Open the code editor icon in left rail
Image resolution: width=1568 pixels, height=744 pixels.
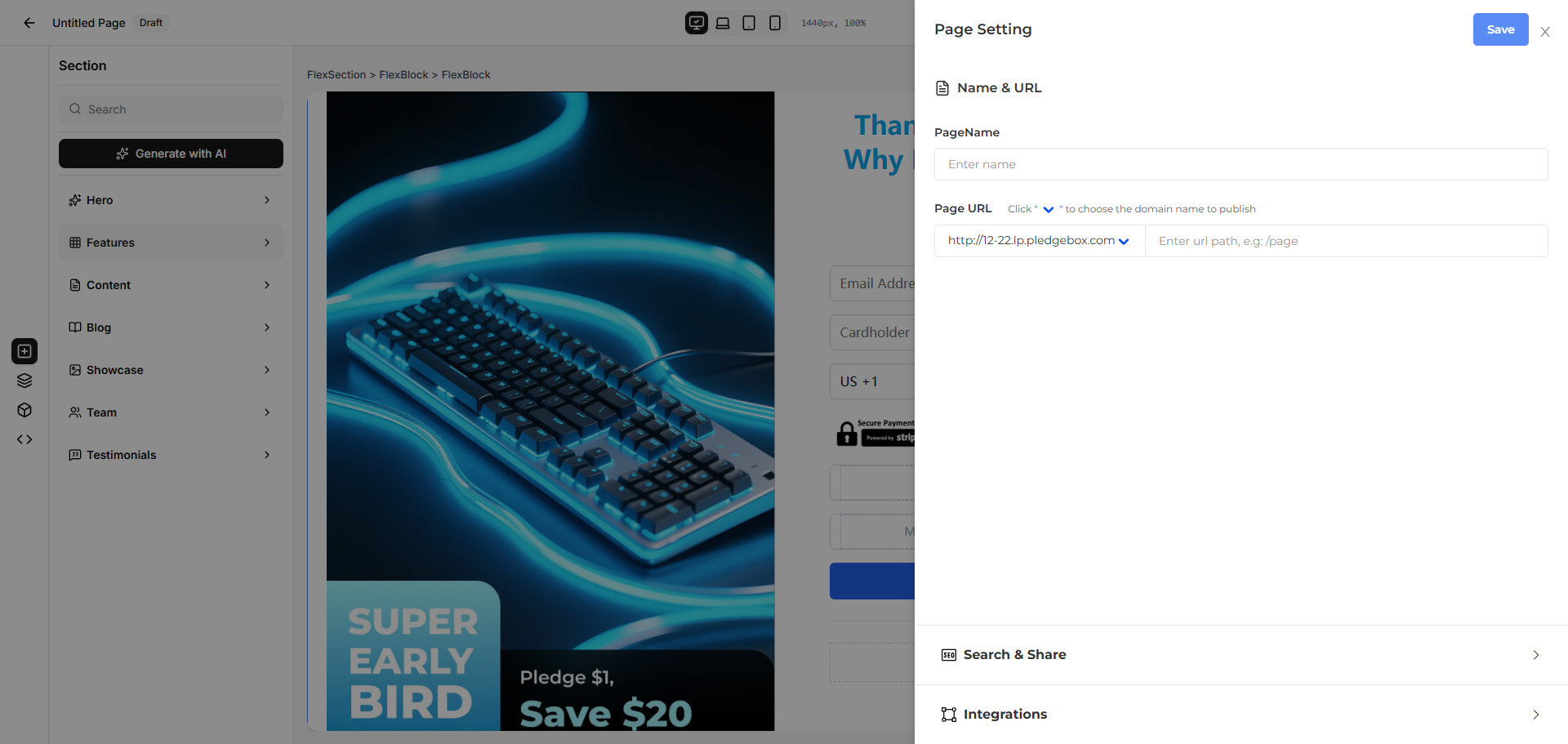[x=24, y=439]
